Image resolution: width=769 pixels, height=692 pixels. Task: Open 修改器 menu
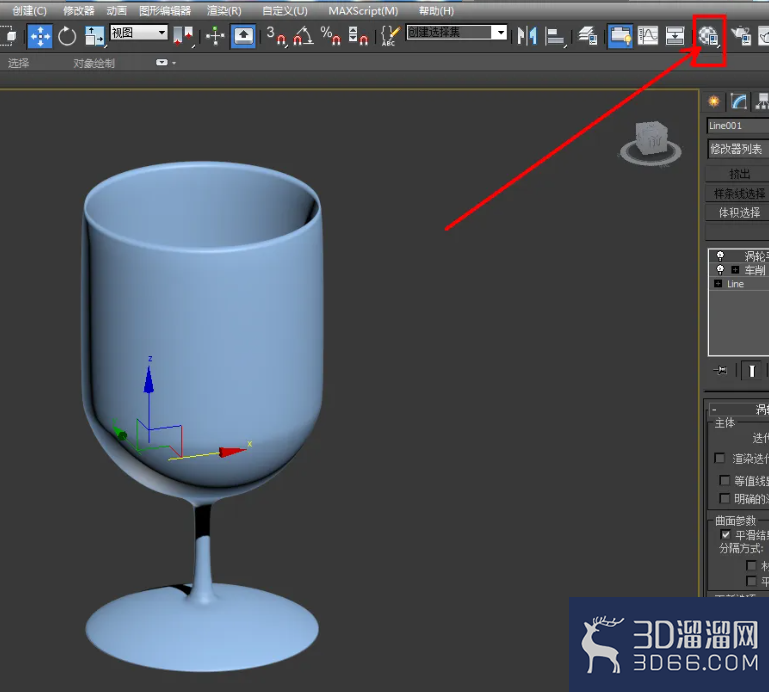pyautogui.click(x=78, y=10)
